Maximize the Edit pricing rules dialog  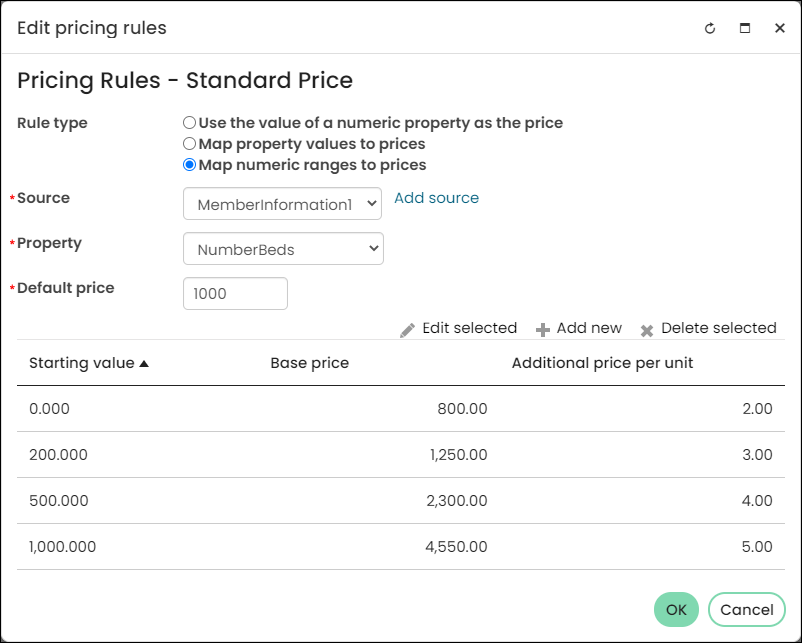(745, 28)
